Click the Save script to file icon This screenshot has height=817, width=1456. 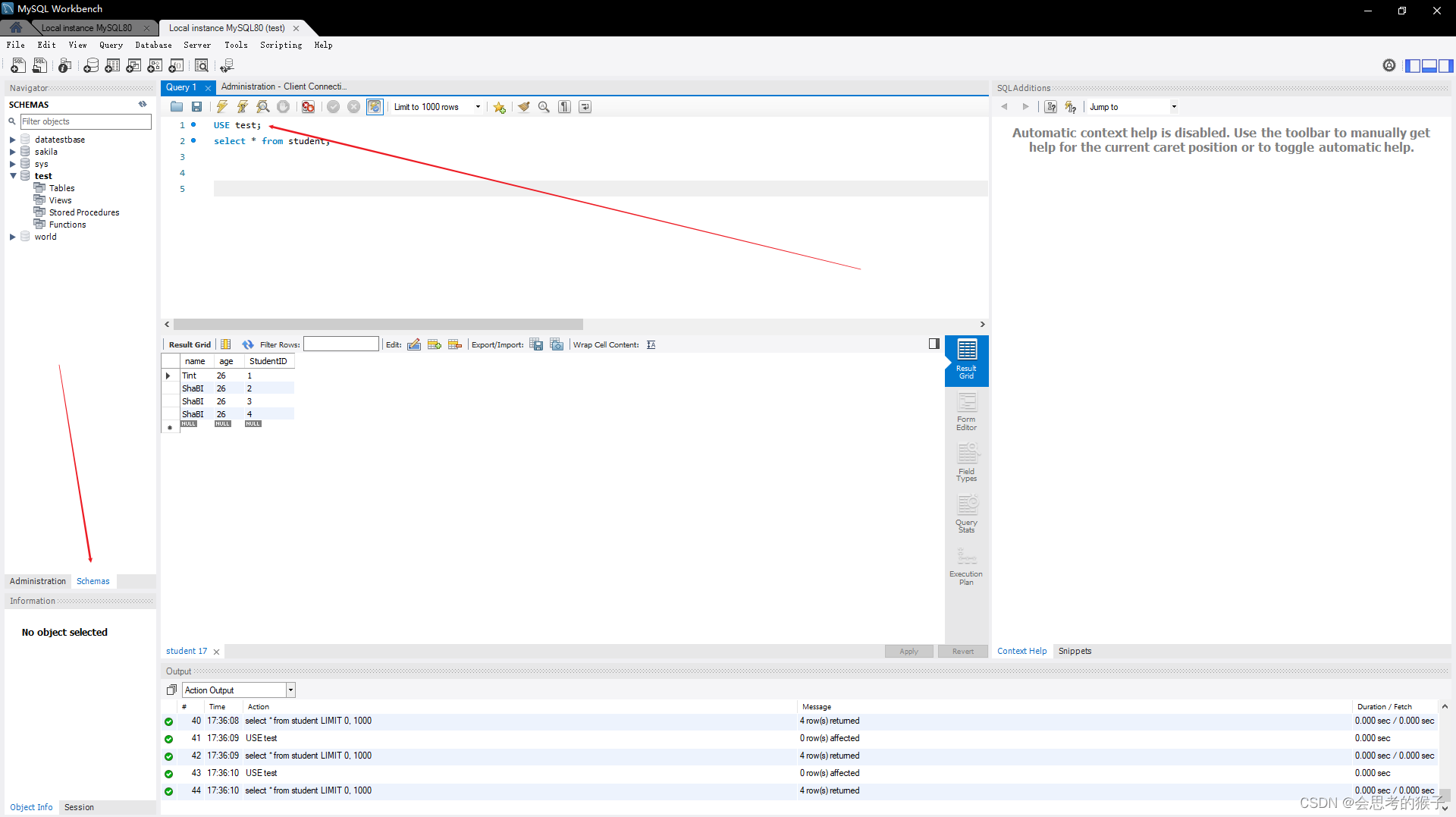tap(196, 107)
